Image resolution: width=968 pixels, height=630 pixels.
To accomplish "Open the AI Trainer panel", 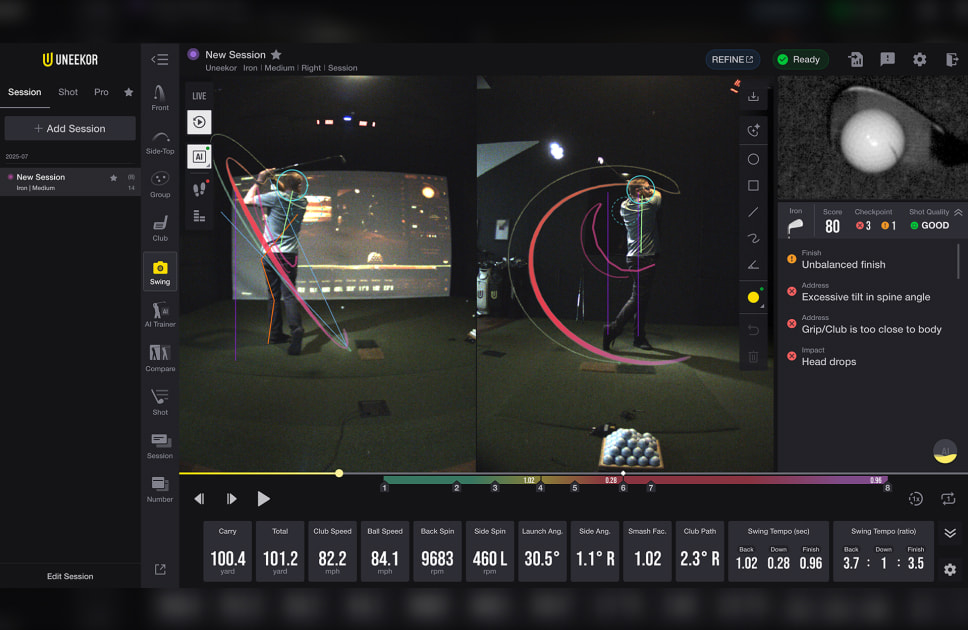I will (x=160, y=314).
